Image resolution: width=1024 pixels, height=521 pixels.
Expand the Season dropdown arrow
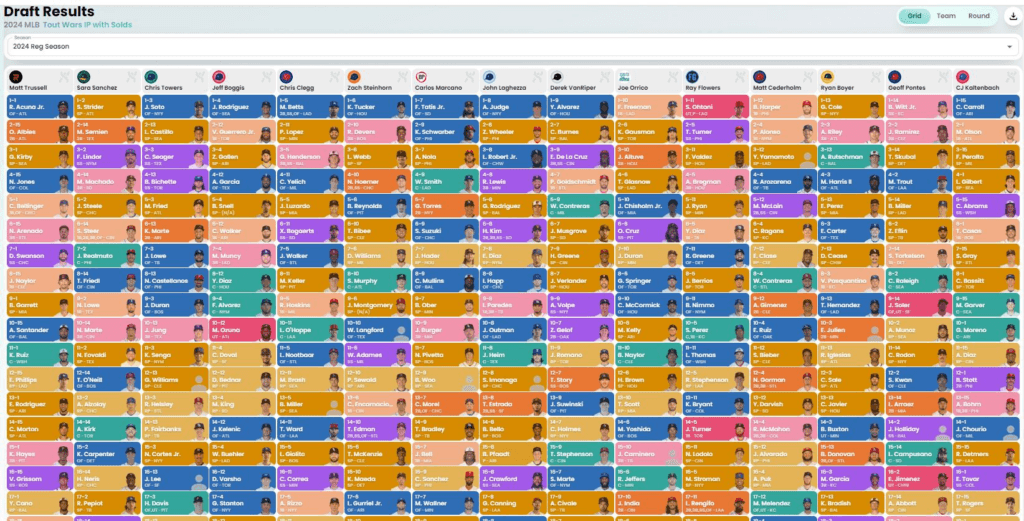click(1009, 46)
